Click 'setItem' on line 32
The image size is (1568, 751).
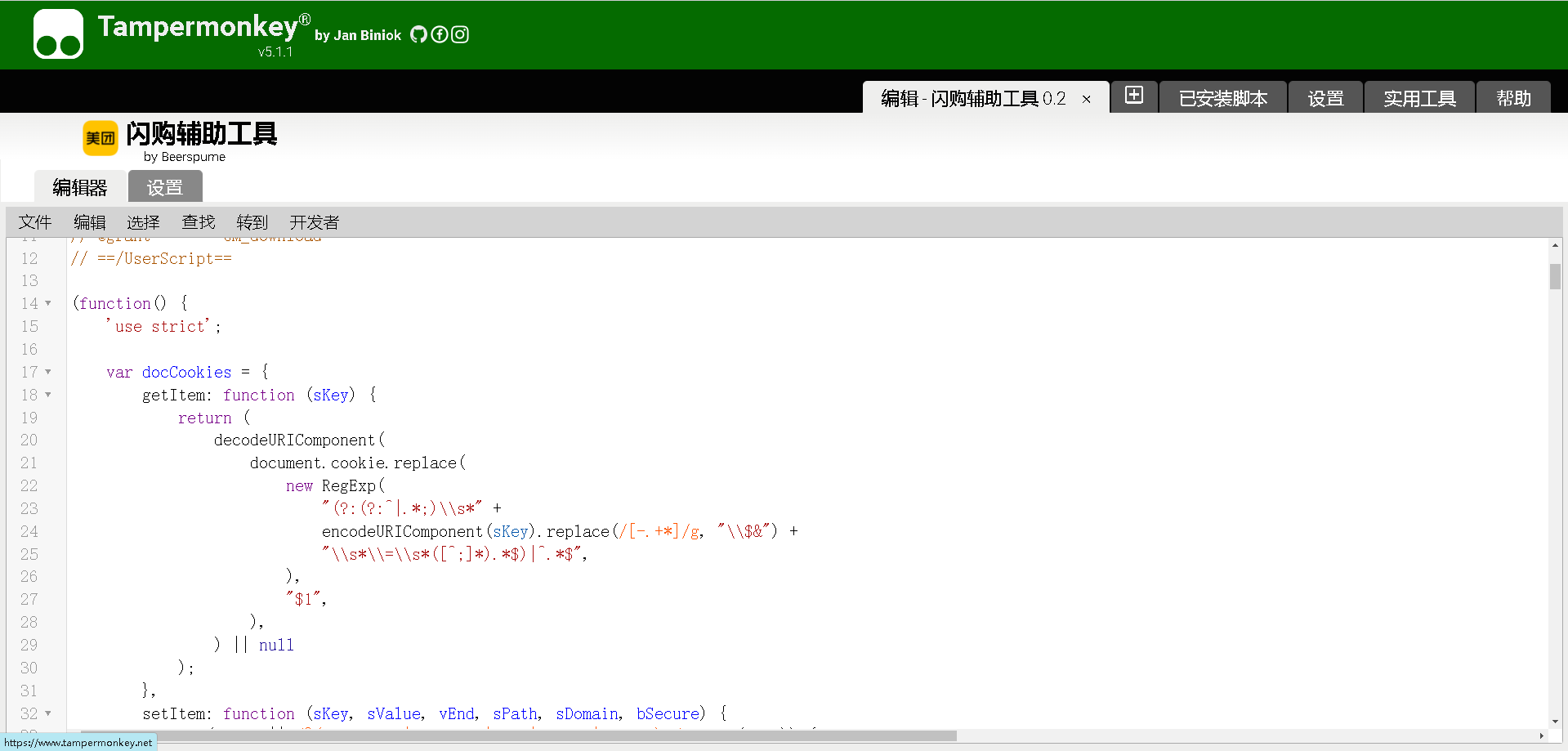point(173,713)
